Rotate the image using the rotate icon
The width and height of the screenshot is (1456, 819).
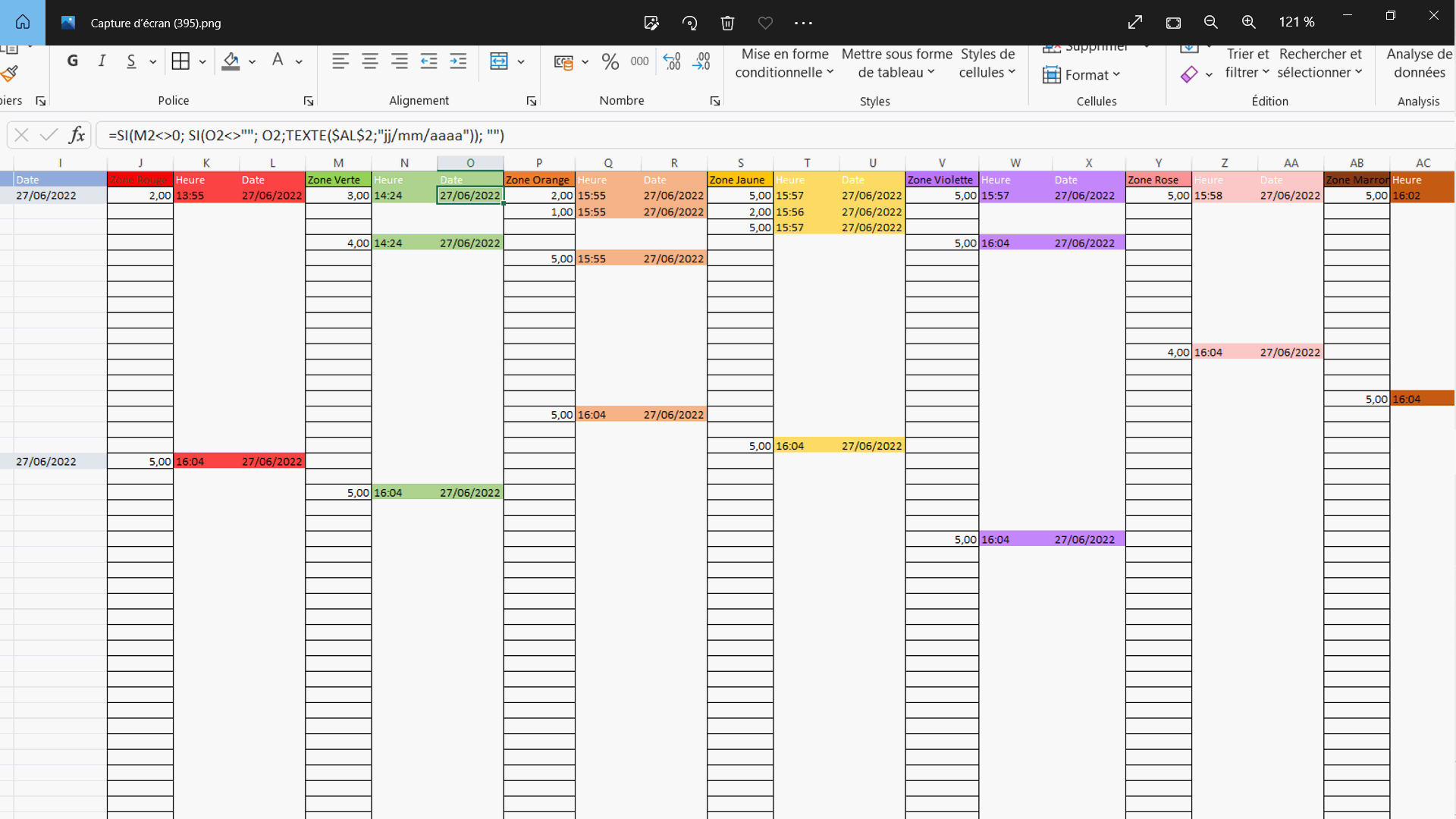tap(689, 23)
